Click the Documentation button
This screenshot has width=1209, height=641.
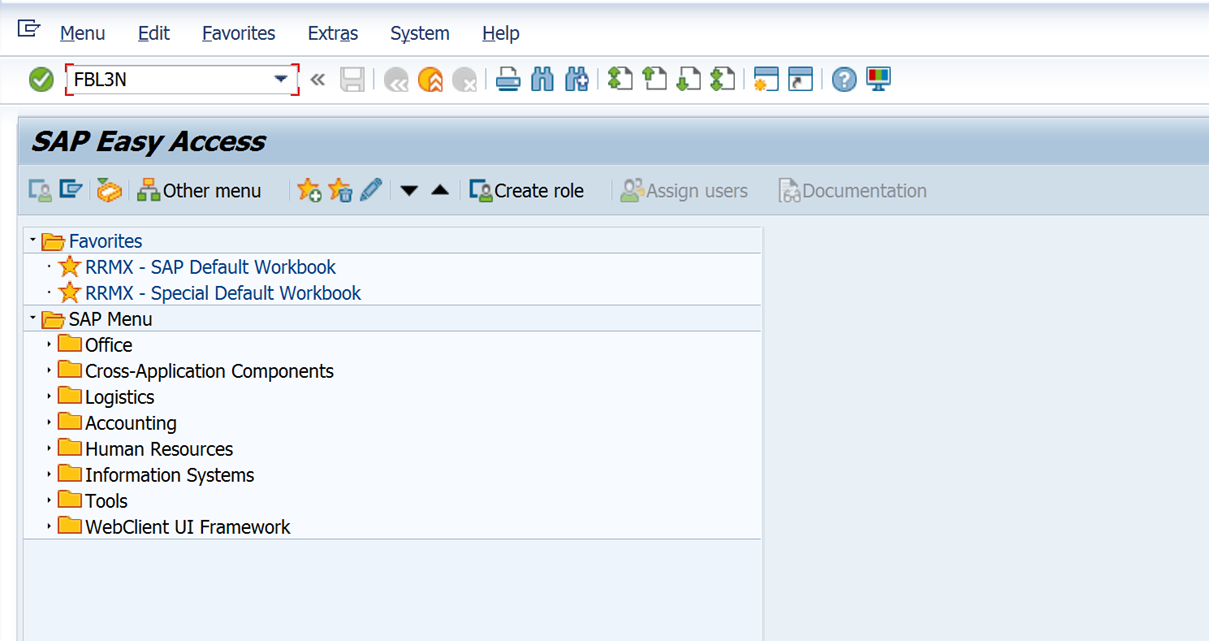[853, 190]
